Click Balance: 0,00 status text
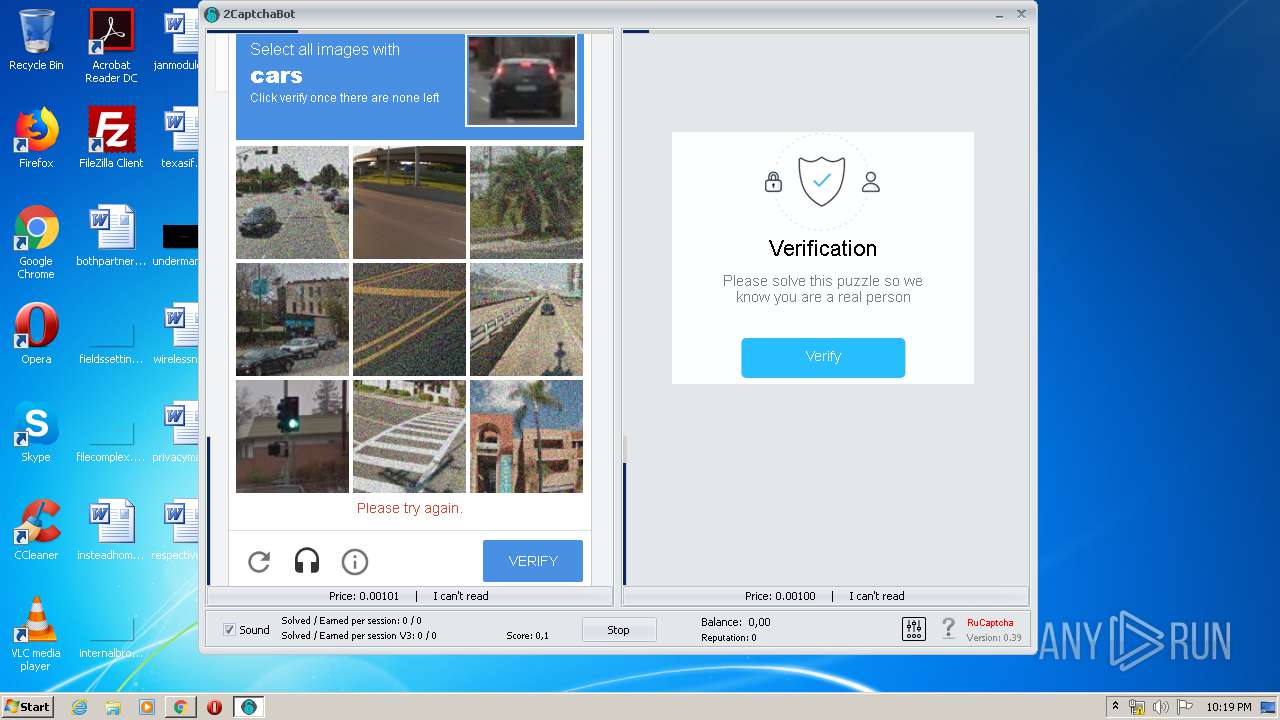The width and height of the screenshot is (1280, 720). (x=736, y=622)
